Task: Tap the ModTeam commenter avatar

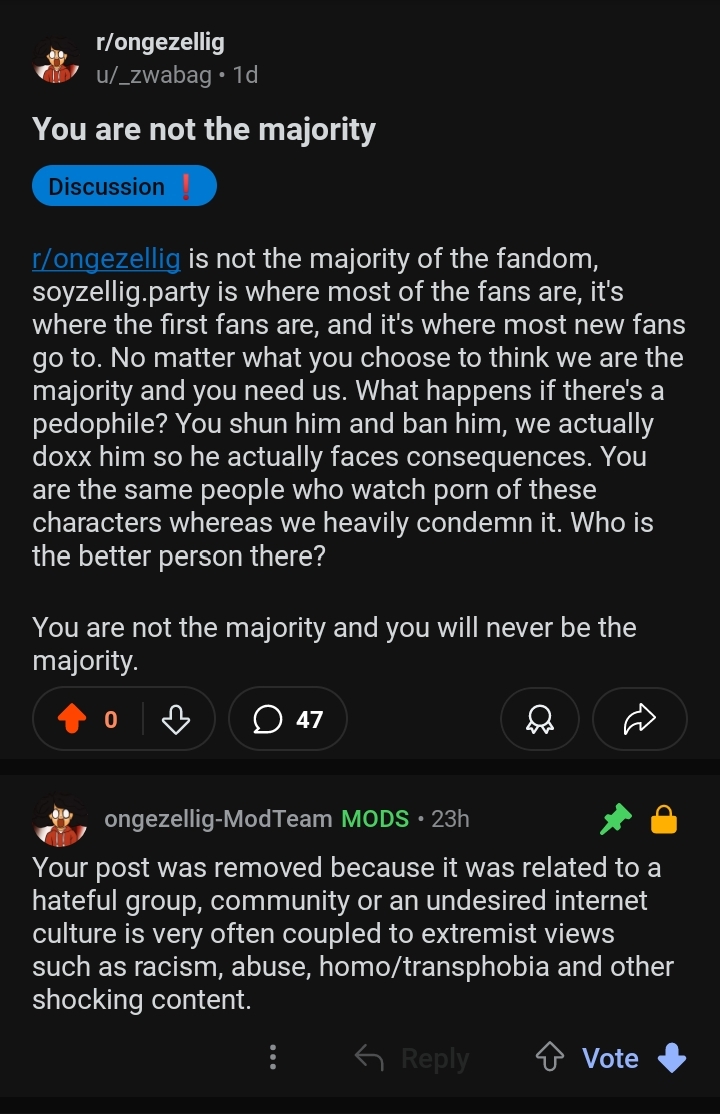Action: point(60,820)
